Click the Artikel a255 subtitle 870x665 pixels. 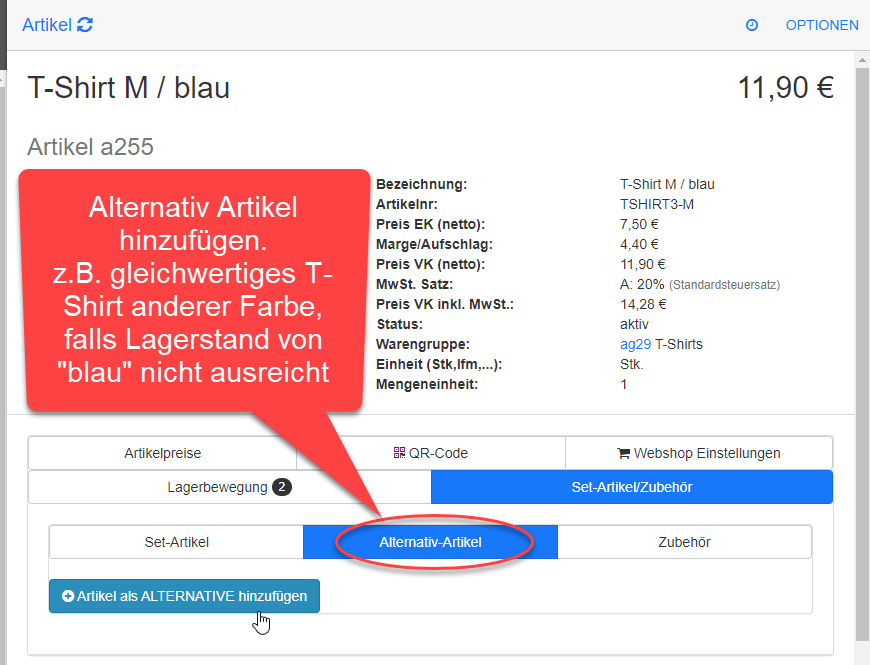tap(90, 147)
